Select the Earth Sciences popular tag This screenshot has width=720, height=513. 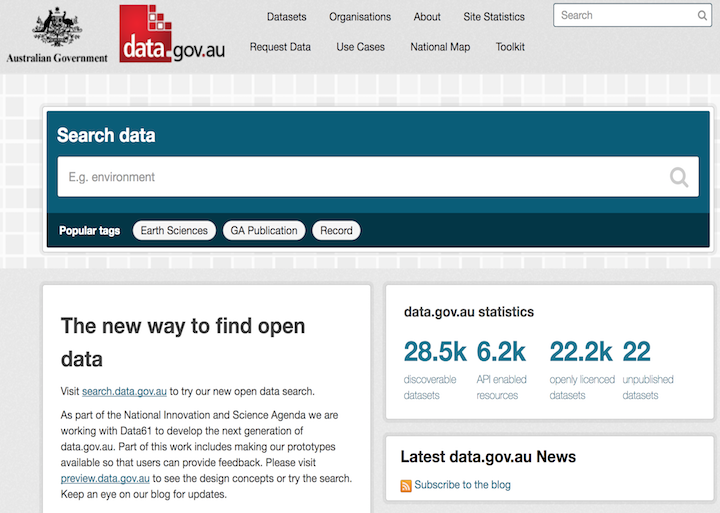tap(174, 230)
